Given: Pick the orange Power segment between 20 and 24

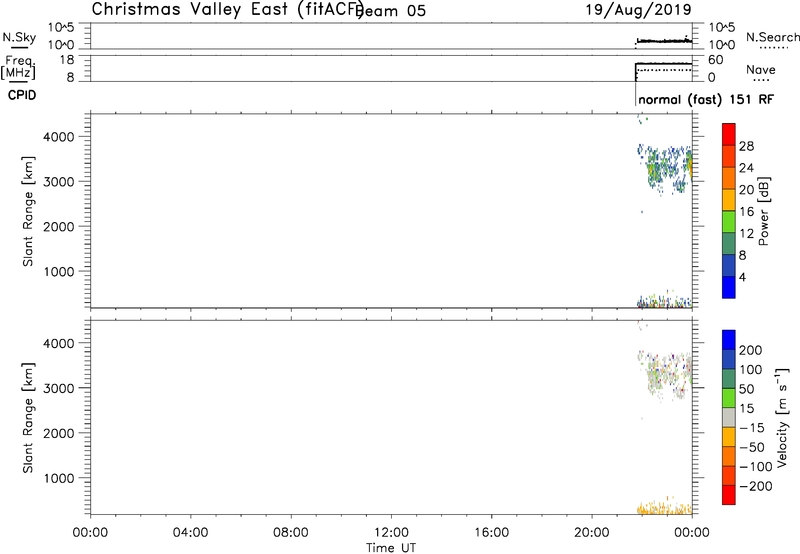Looking at the screenshot, I should pyautogui.click(x=729, y=179).
